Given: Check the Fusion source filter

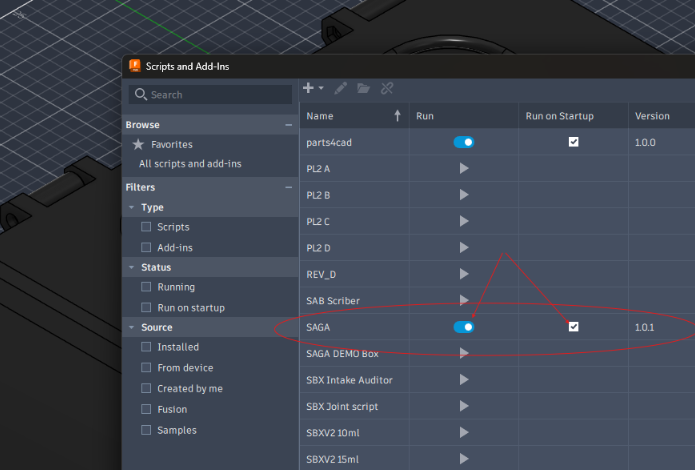Looking at the screenshot, I should 146,409.
